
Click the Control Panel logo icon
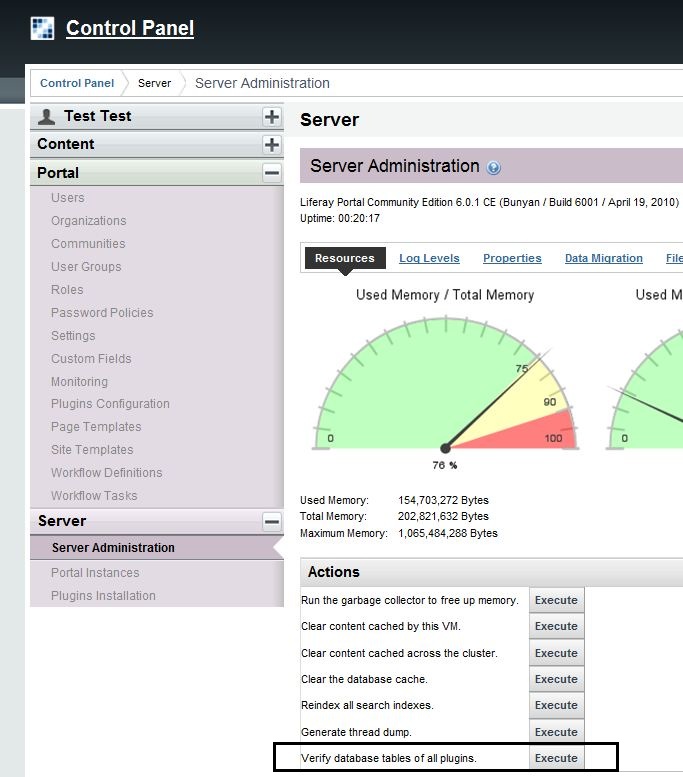pos(42,28)
